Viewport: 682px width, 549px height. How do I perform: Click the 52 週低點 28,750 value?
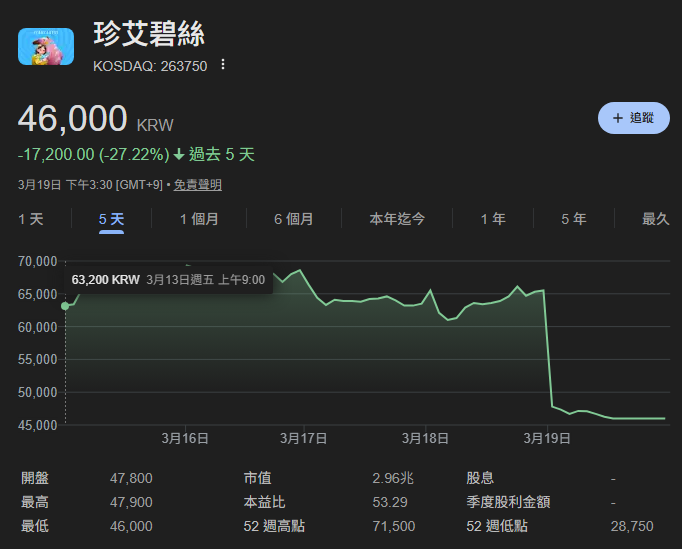coord(632,526)
